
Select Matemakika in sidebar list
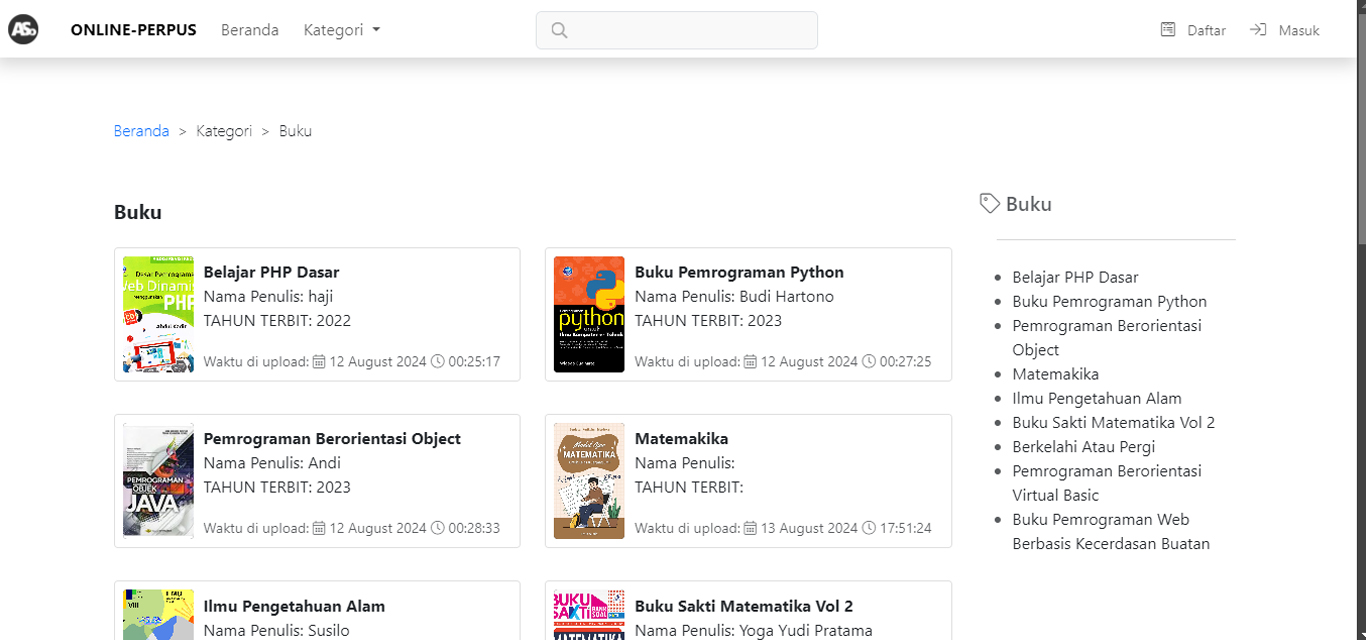1055,374
